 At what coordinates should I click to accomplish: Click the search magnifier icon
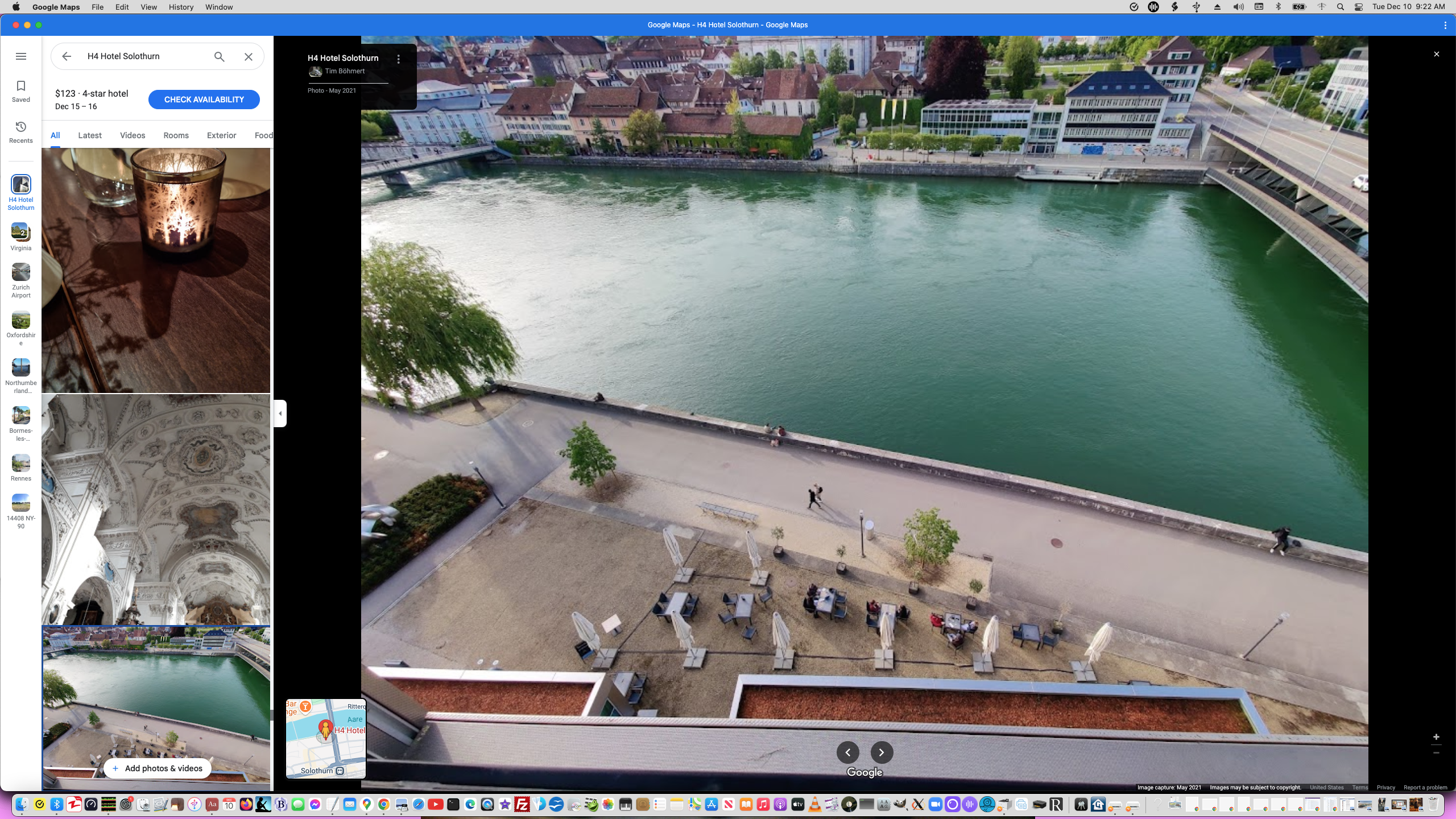(x=219, y=56)
